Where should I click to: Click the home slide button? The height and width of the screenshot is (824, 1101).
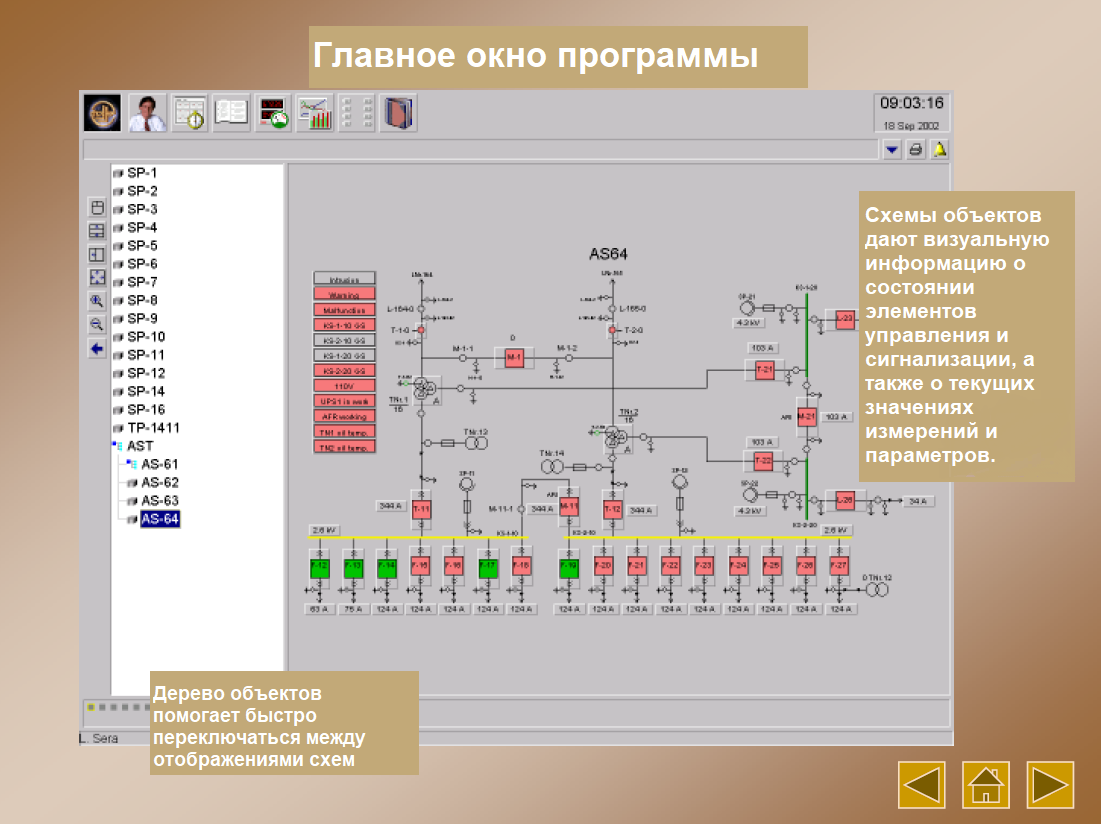pos(986,785)
